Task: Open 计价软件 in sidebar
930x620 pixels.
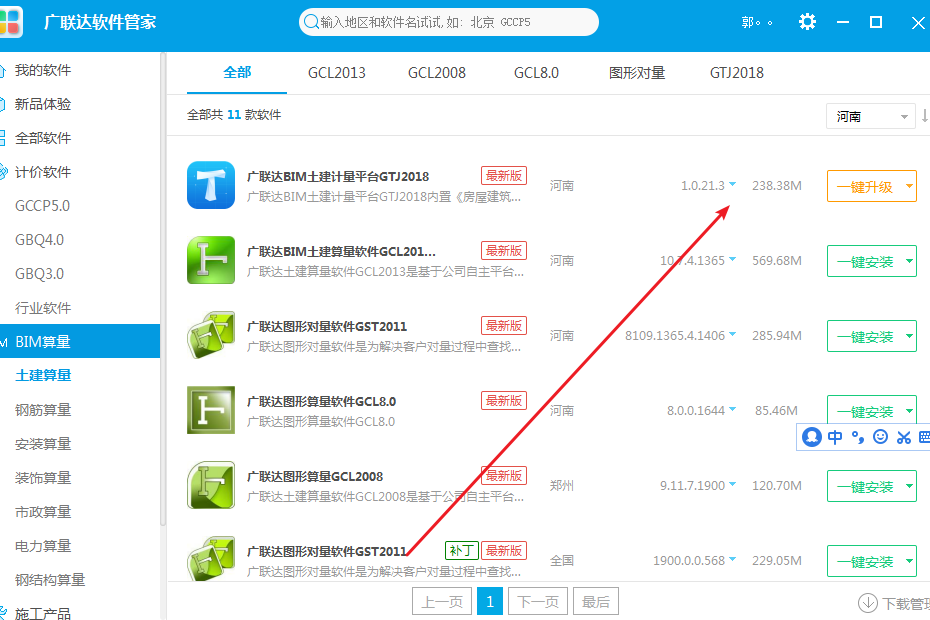Action: click(x=43, y=172)
